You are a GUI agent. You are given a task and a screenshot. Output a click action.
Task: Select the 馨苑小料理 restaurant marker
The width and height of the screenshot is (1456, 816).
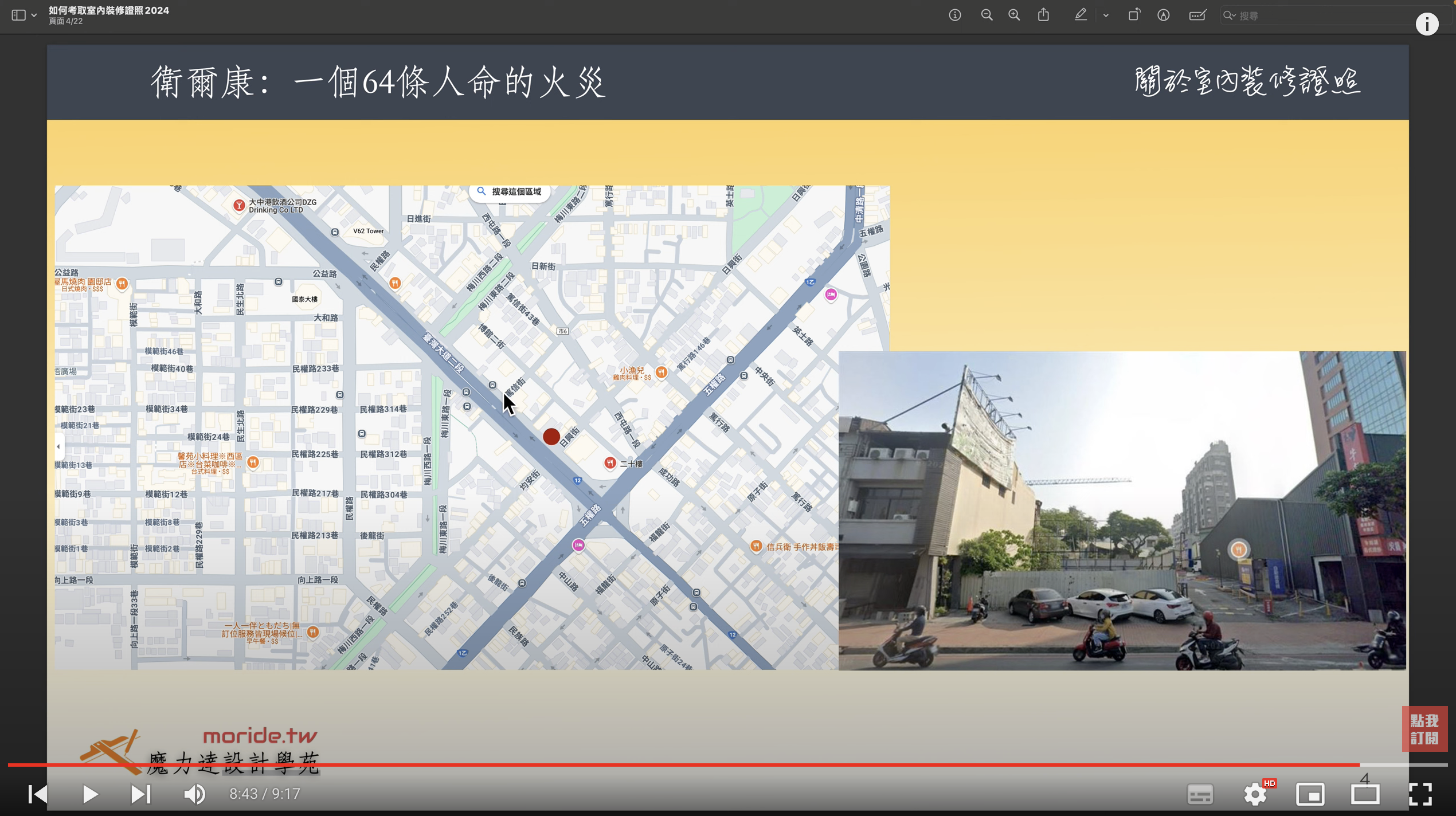[253, 462]
